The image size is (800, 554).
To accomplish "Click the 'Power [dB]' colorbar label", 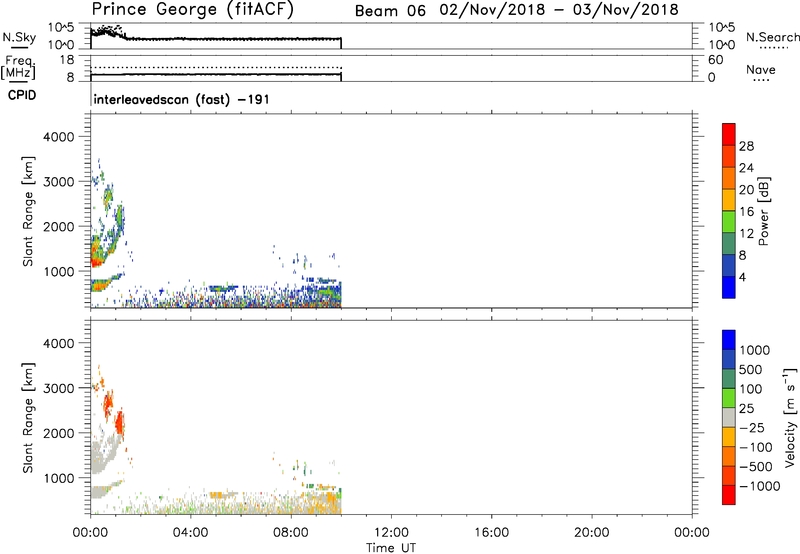I will tap(763, 211).
